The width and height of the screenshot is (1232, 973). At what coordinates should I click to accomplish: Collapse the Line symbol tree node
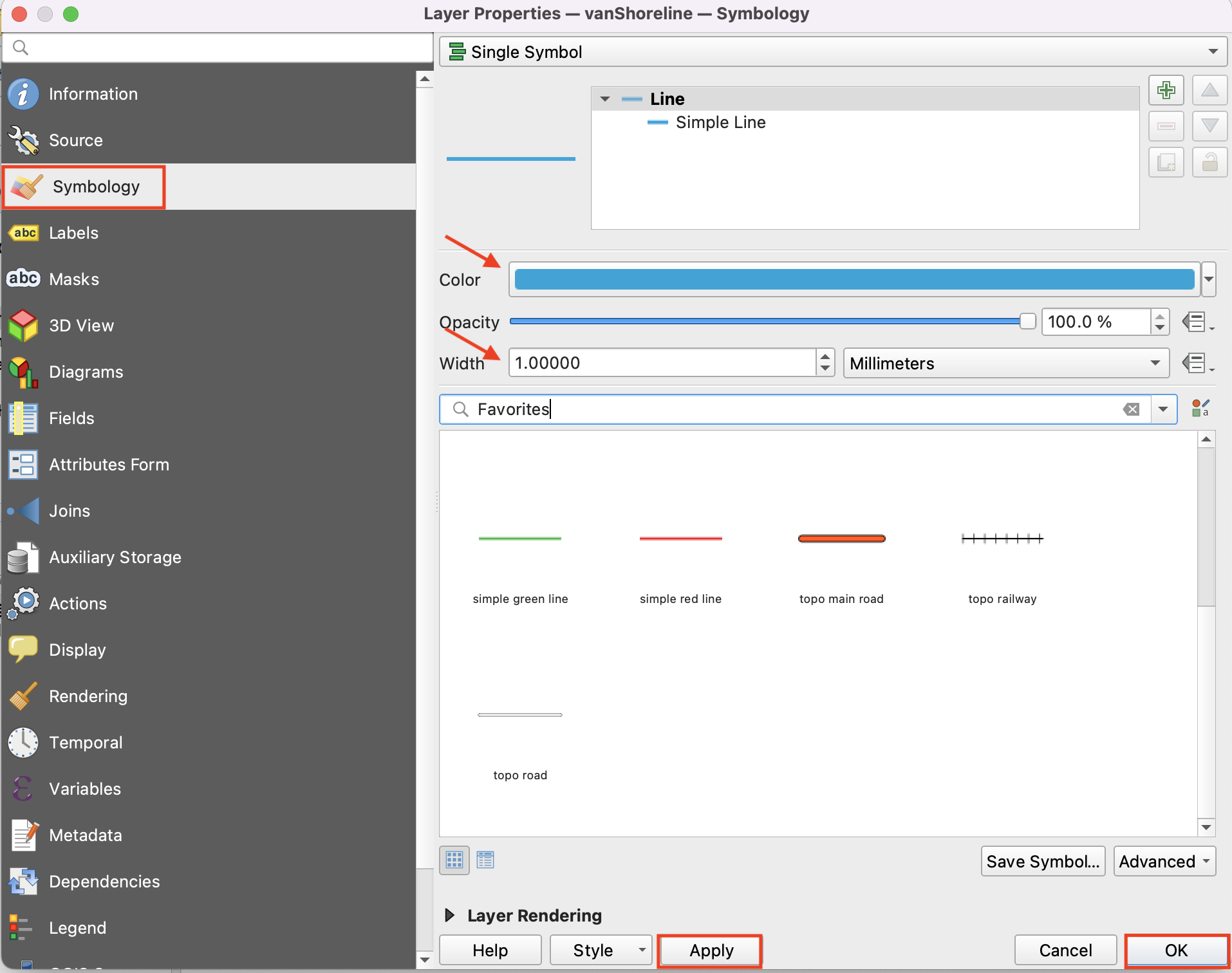pos(605,99)
